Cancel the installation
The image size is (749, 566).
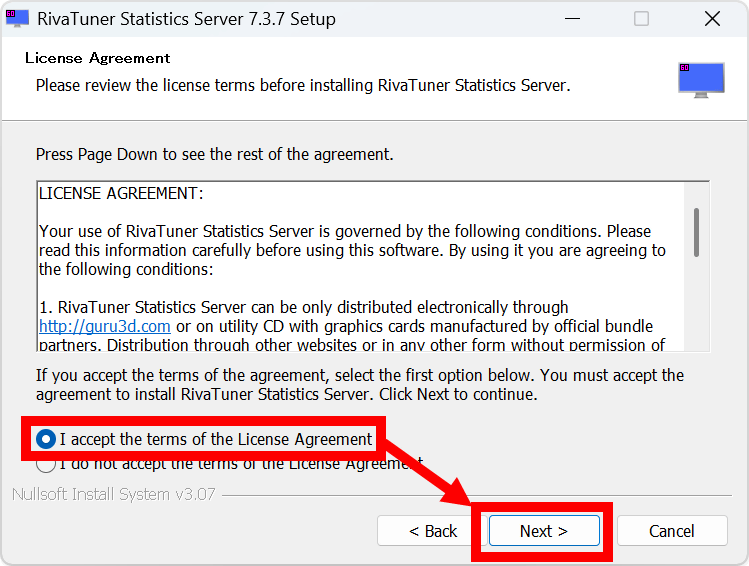click(671, 531)
